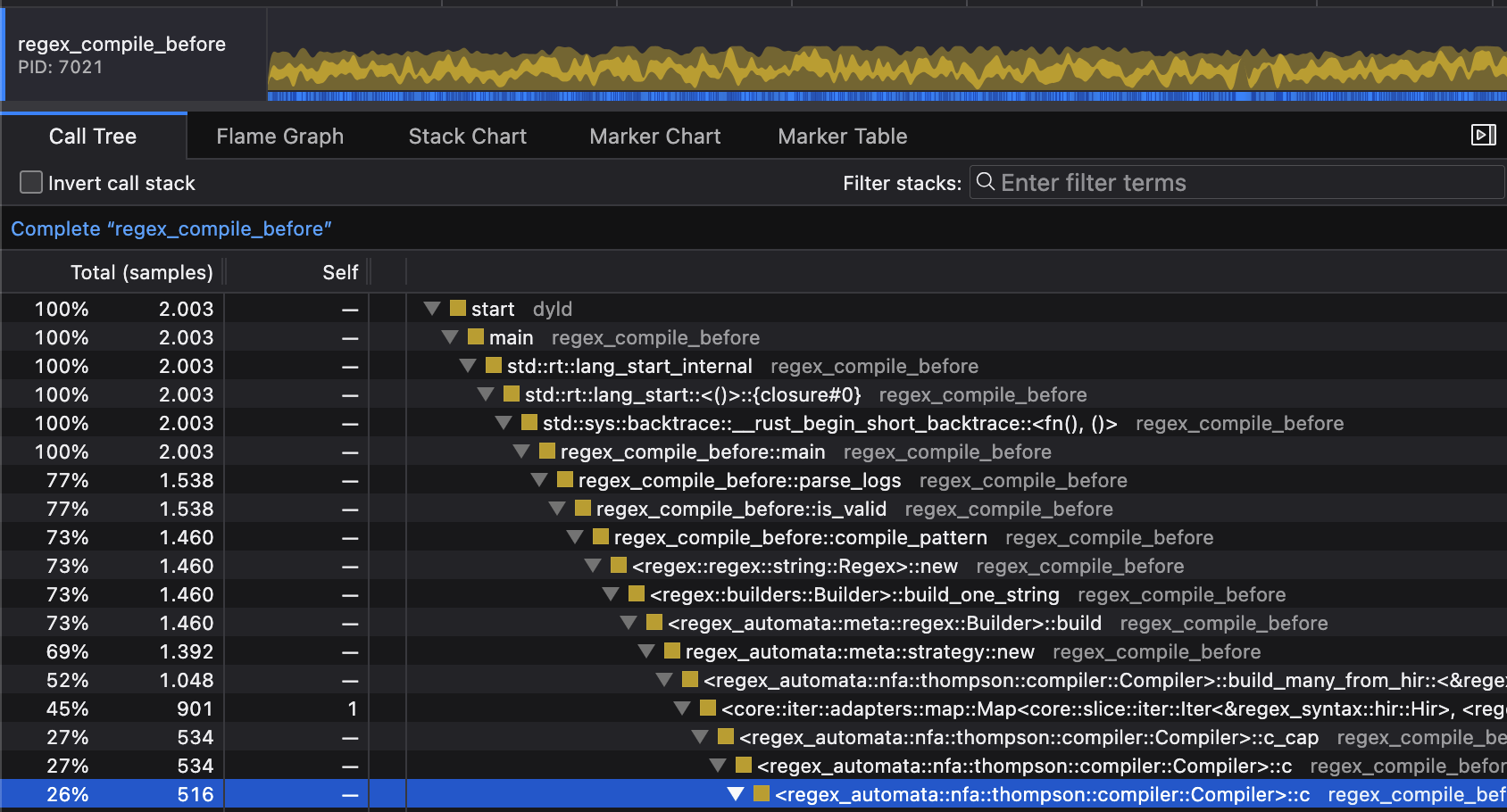Select the Compiler>::c_cap tree row
Viewport: 1507px width, 812px height.
click(x=753, y=736)
